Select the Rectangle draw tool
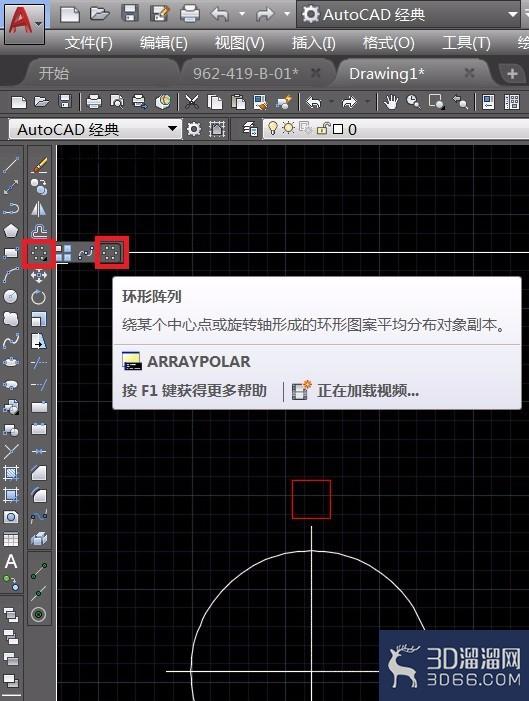The image size is (529, 701). coord(11,253)
